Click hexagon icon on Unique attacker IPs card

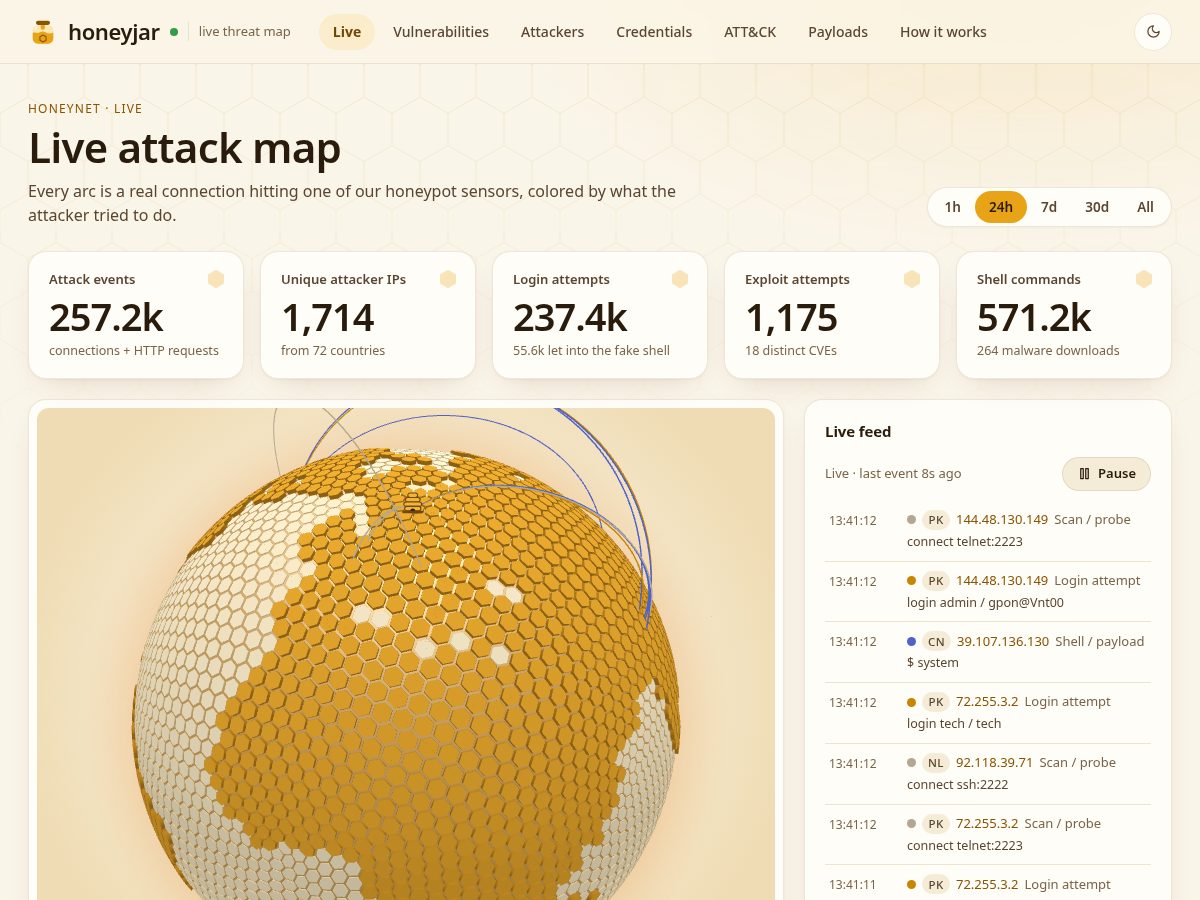(448, 279)
